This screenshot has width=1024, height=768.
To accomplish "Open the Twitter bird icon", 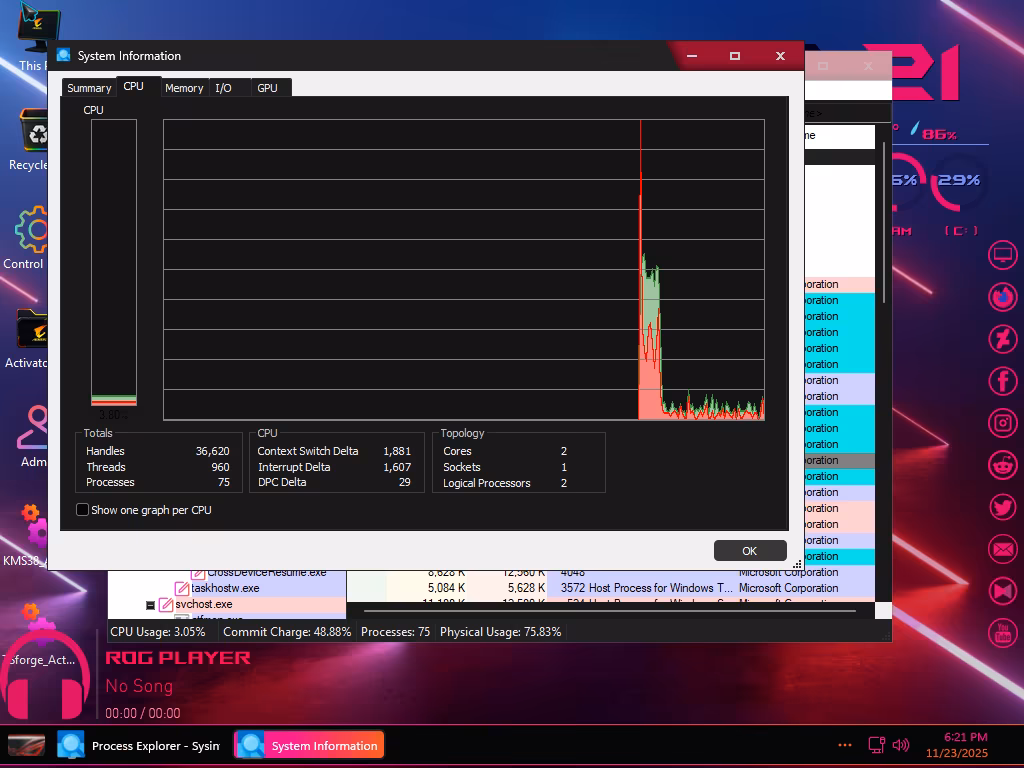I will (x=1002, y=507).
